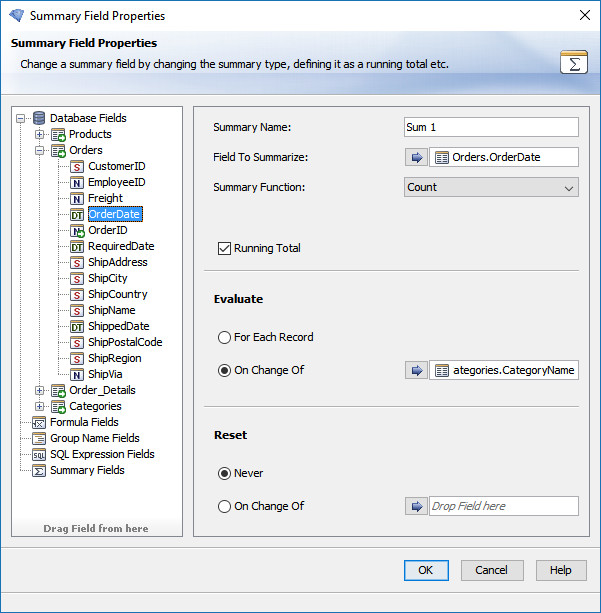The image size is (601, 613).
Task: Select the SQL Expression Fields icon
Action: (39, 454)
